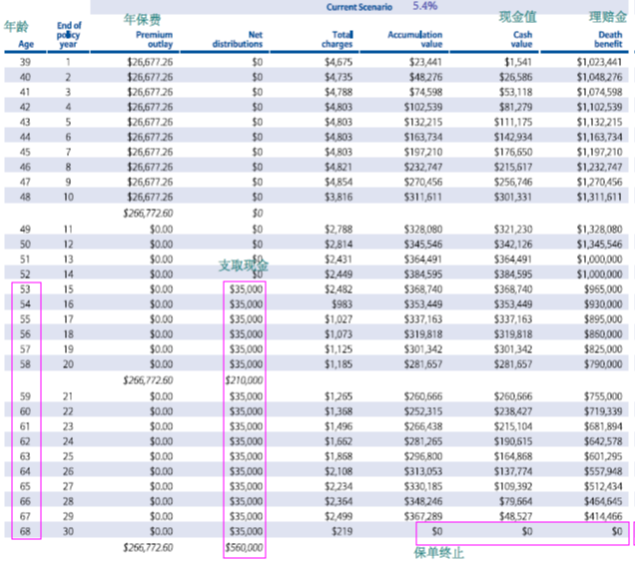Click death benefit $755,000 at age 59

603,396
